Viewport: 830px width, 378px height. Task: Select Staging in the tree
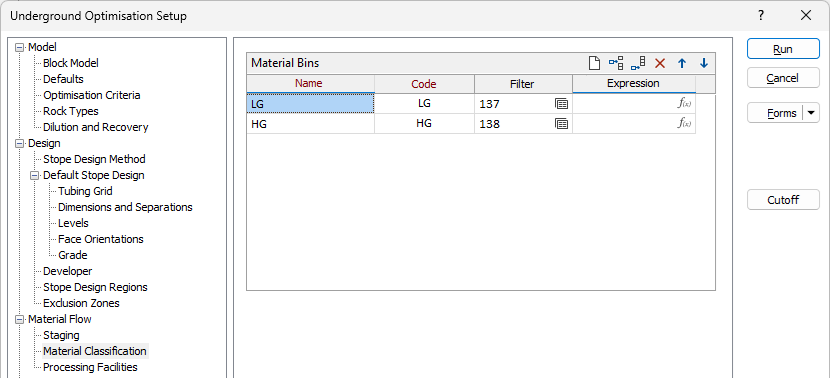(61, 335)
